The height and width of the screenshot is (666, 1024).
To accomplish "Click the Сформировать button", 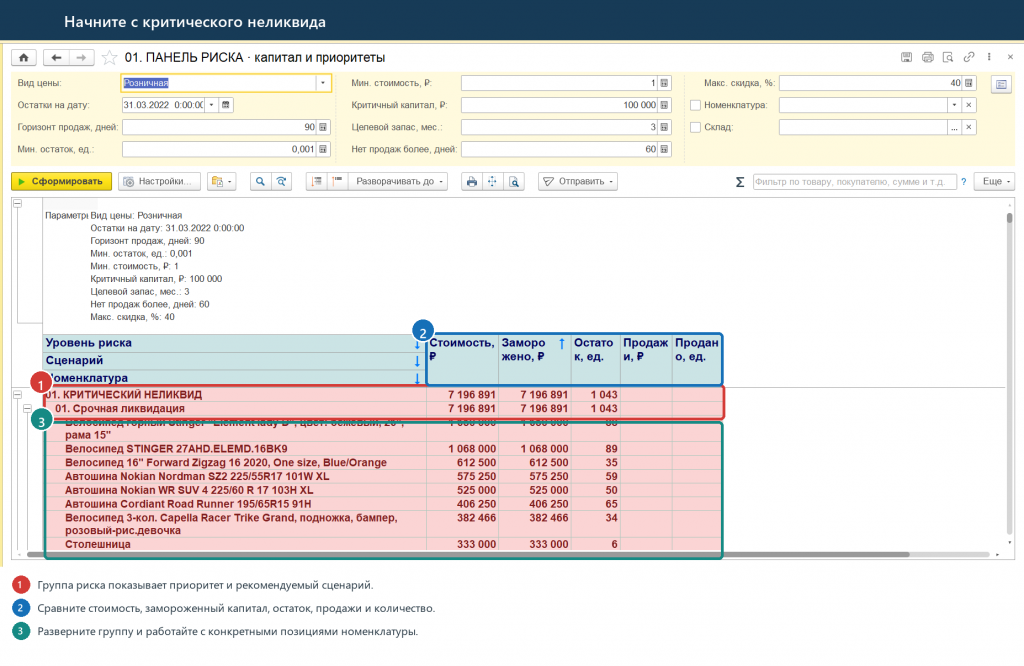I will click(x=61, y=182).
